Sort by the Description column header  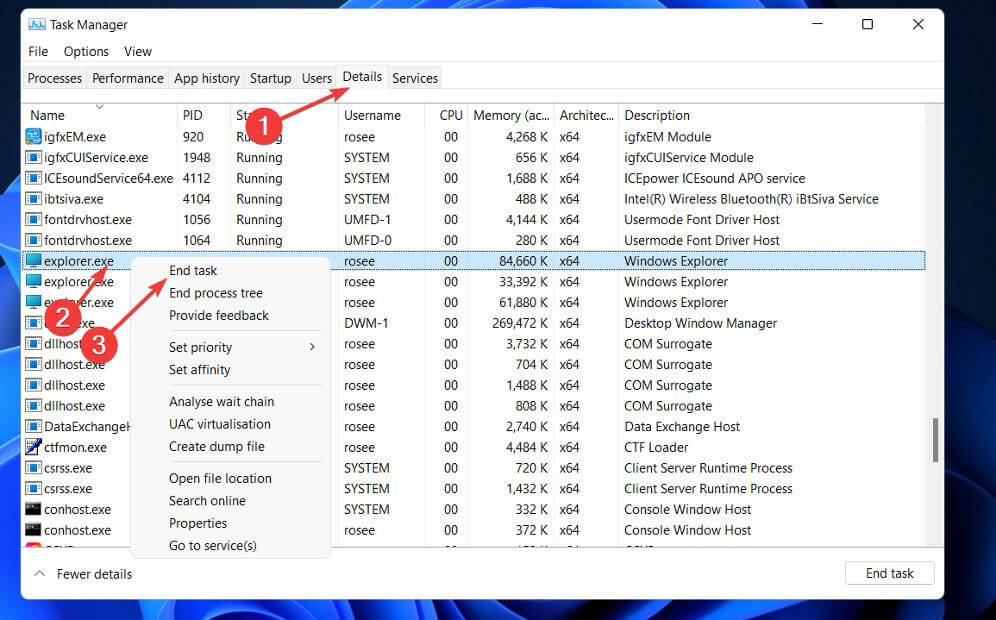(x=657, y=116)
